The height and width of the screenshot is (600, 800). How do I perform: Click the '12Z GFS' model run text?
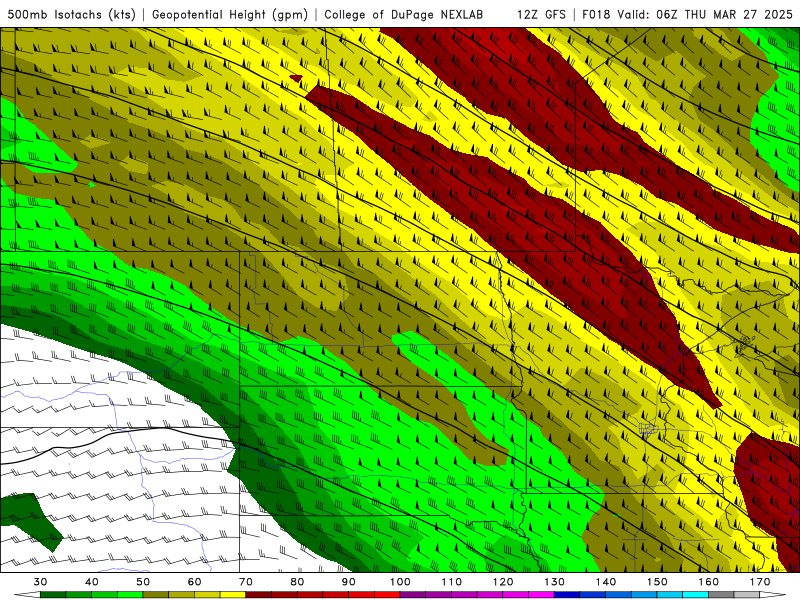pos(541,14)
